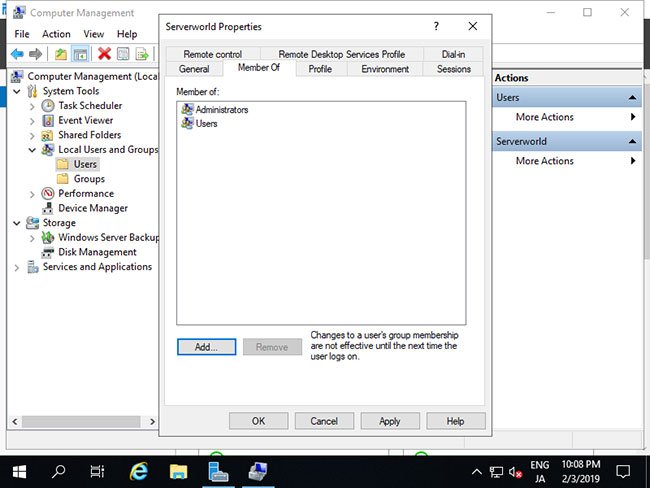Image resolution: width=650 pixels, height=488 pixels.
Task: Open Server Manager from the taskbar
Action: click(218, 472)
